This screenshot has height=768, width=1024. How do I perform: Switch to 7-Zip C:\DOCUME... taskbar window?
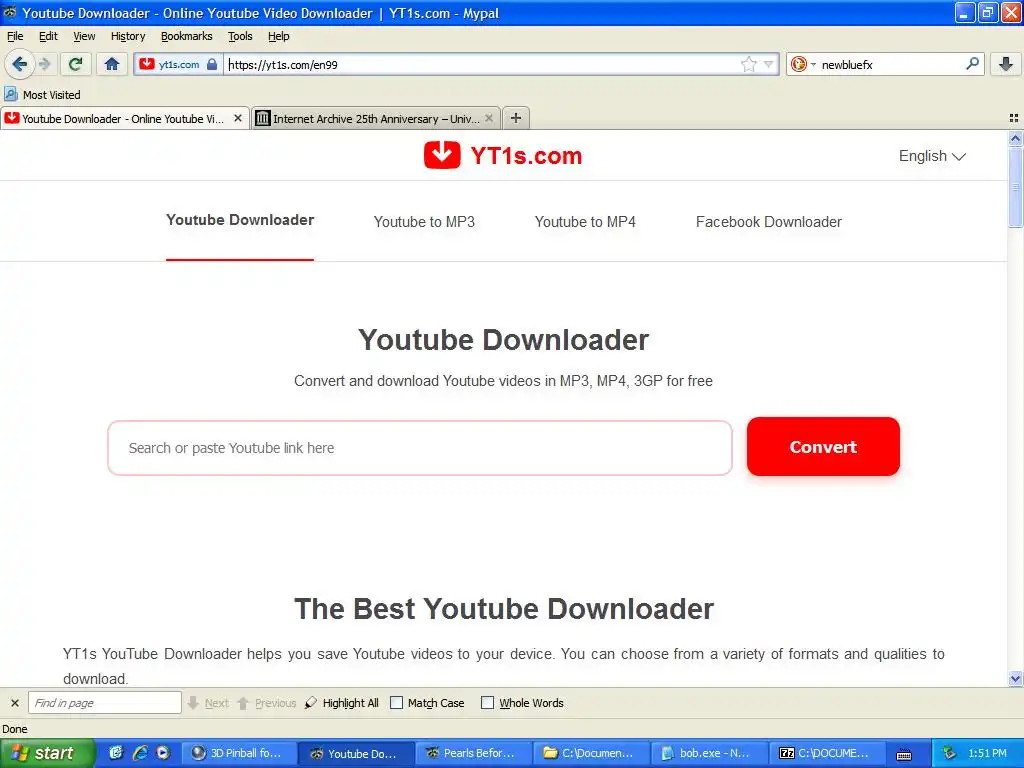tap(827, 753)
